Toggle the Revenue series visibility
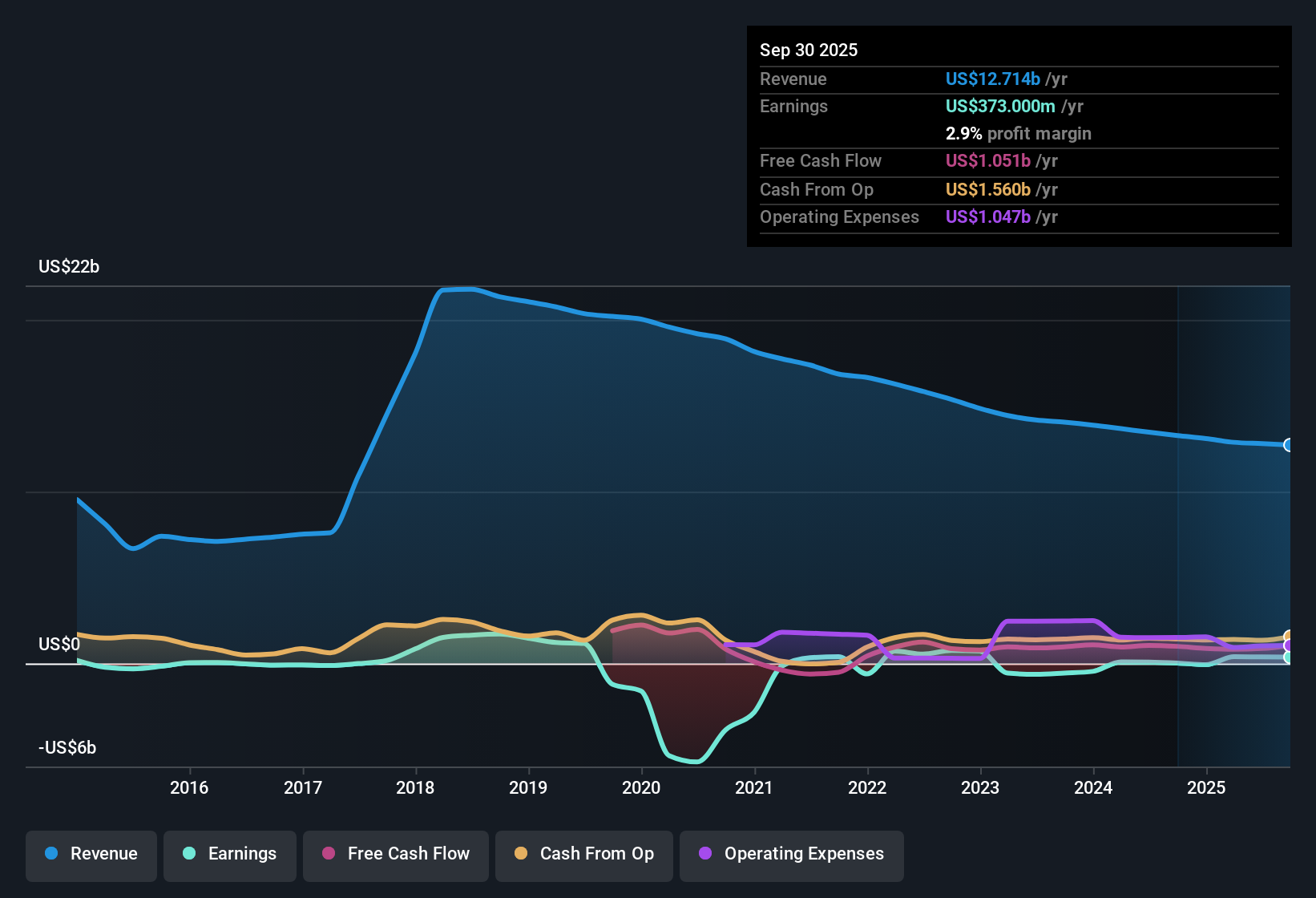This screenshot has height=898, width=1316. pos(91,854)
